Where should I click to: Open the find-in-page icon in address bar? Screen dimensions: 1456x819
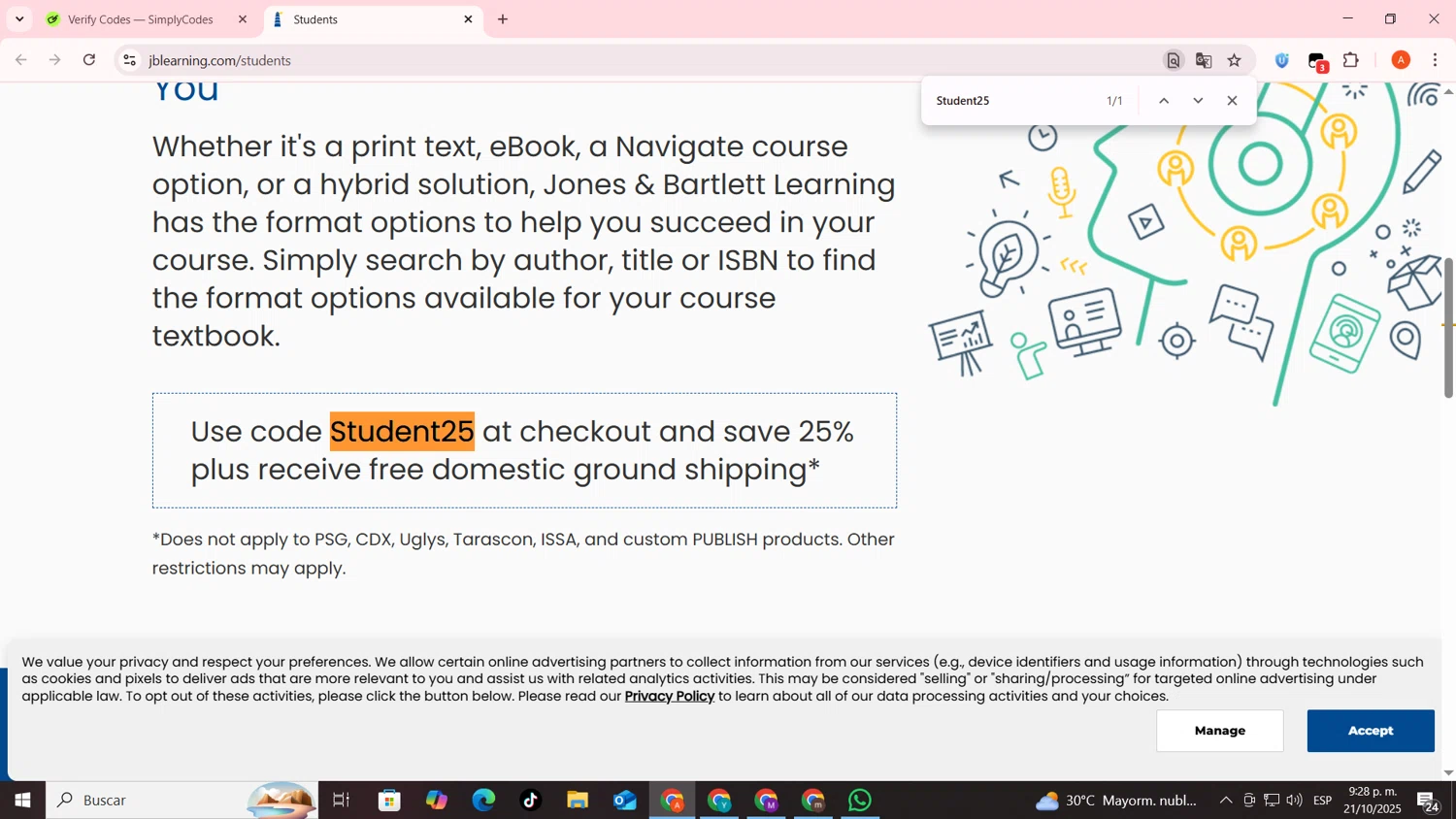pos(1174,60)
